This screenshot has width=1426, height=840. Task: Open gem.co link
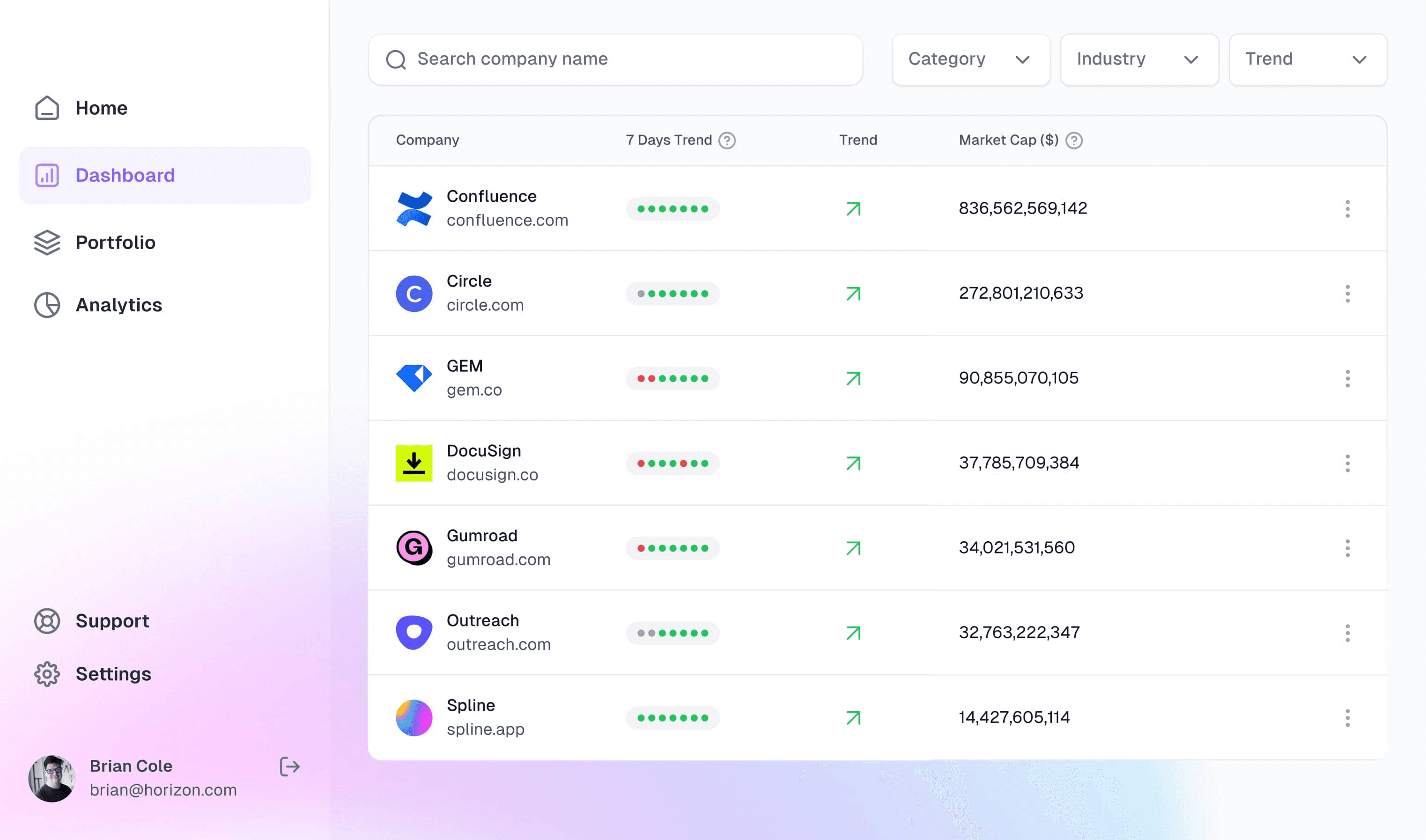coord(474,390)
